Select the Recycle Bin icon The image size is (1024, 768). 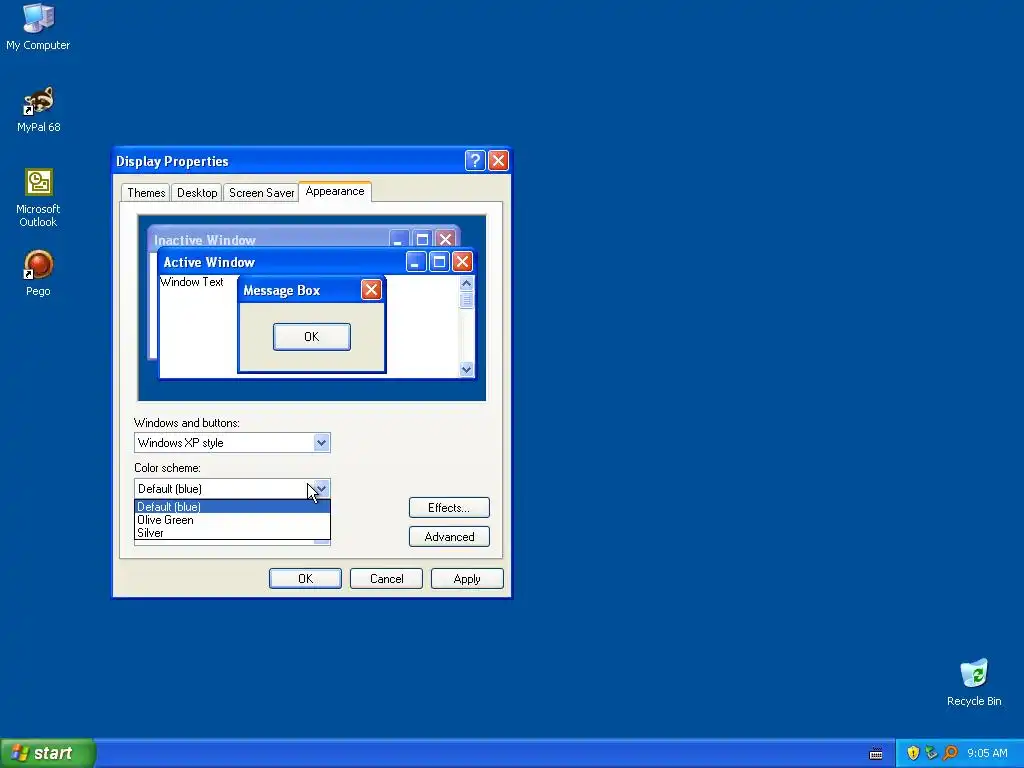pos(974,682)
